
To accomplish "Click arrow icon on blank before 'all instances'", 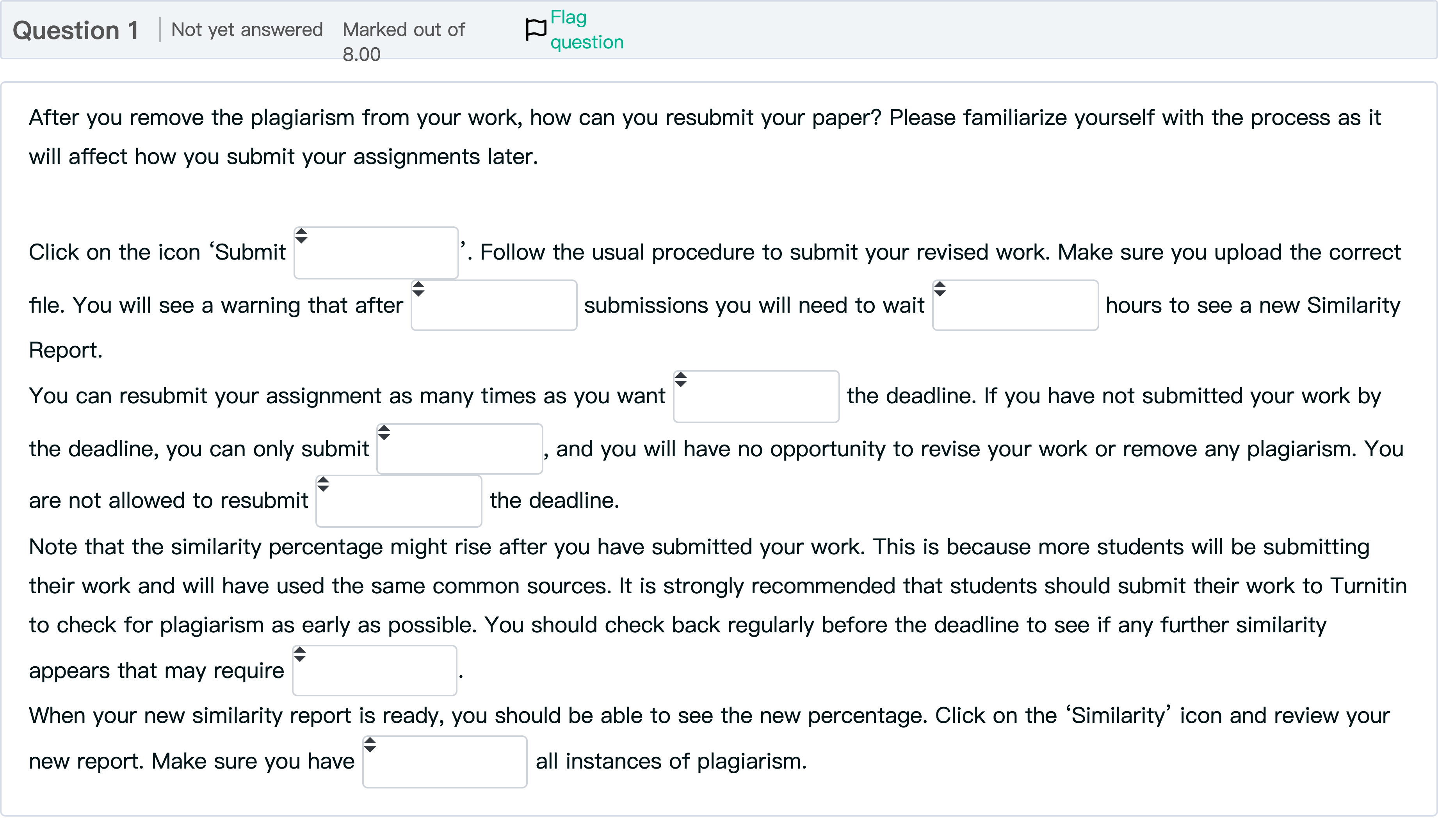I will [370, 745].
